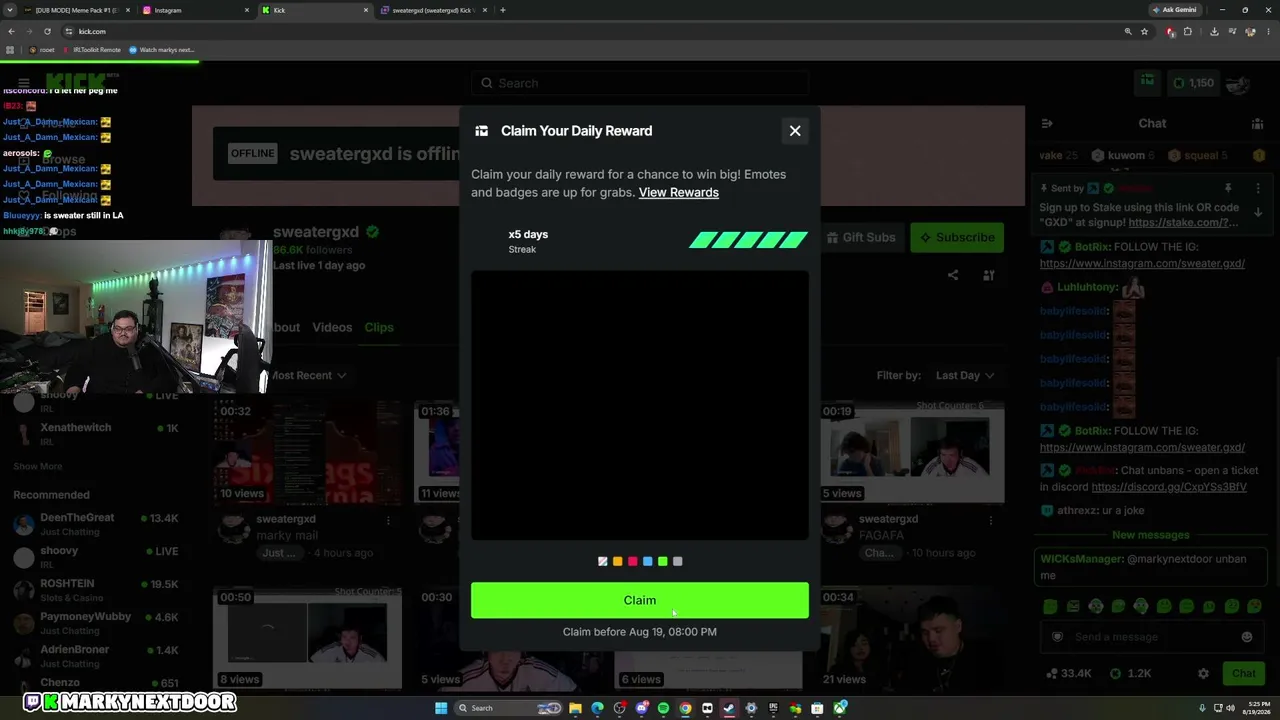1280x720 pixels.
Task: Click the gift icon in the reward dialog header
Action: tap(481, 131)
